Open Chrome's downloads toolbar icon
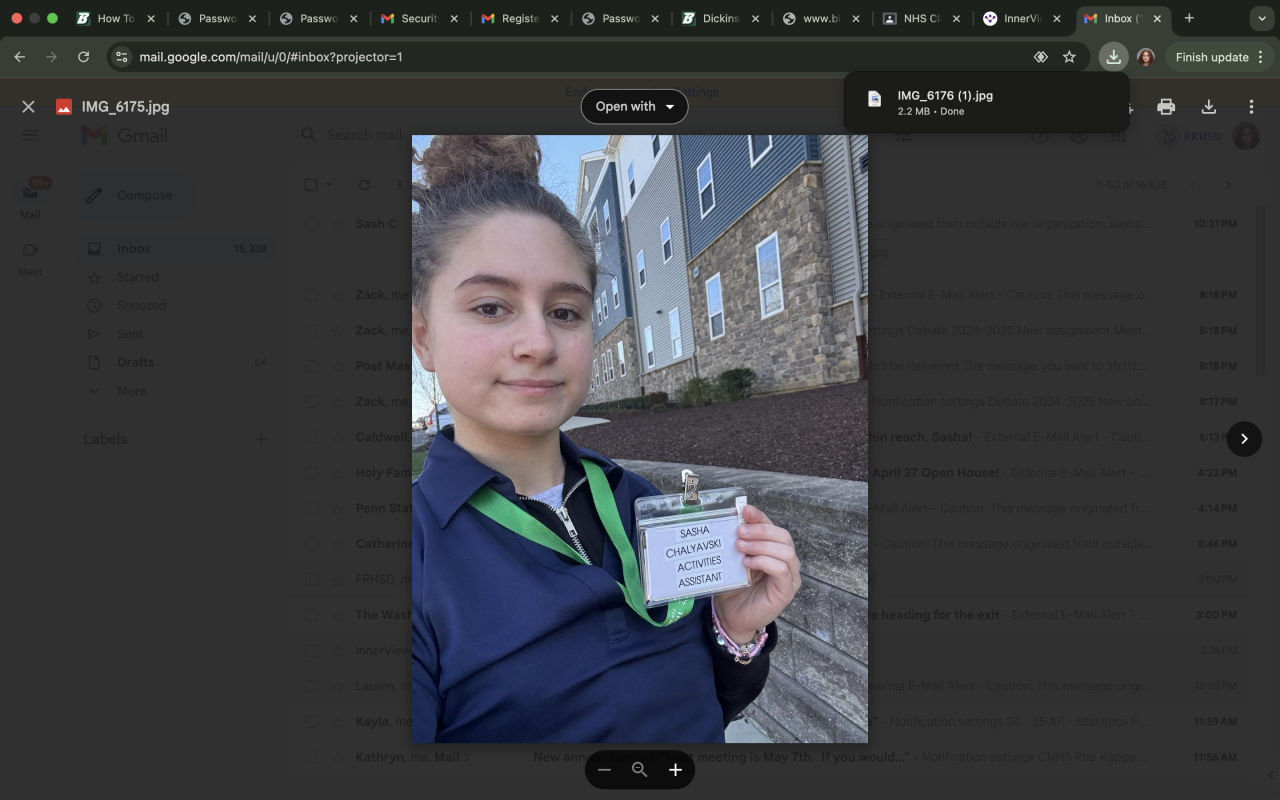1280x800 pixels. [x=1113, y=57]
